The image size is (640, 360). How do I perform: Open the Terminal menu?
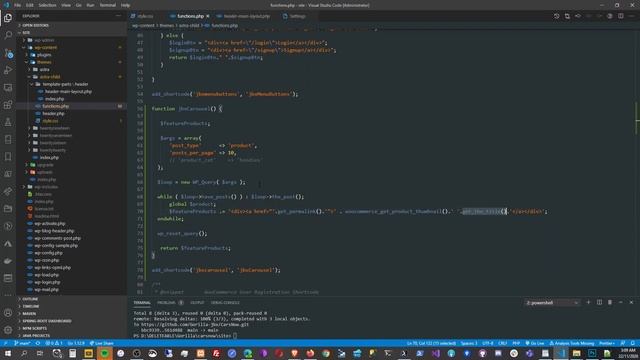(107, 5)
